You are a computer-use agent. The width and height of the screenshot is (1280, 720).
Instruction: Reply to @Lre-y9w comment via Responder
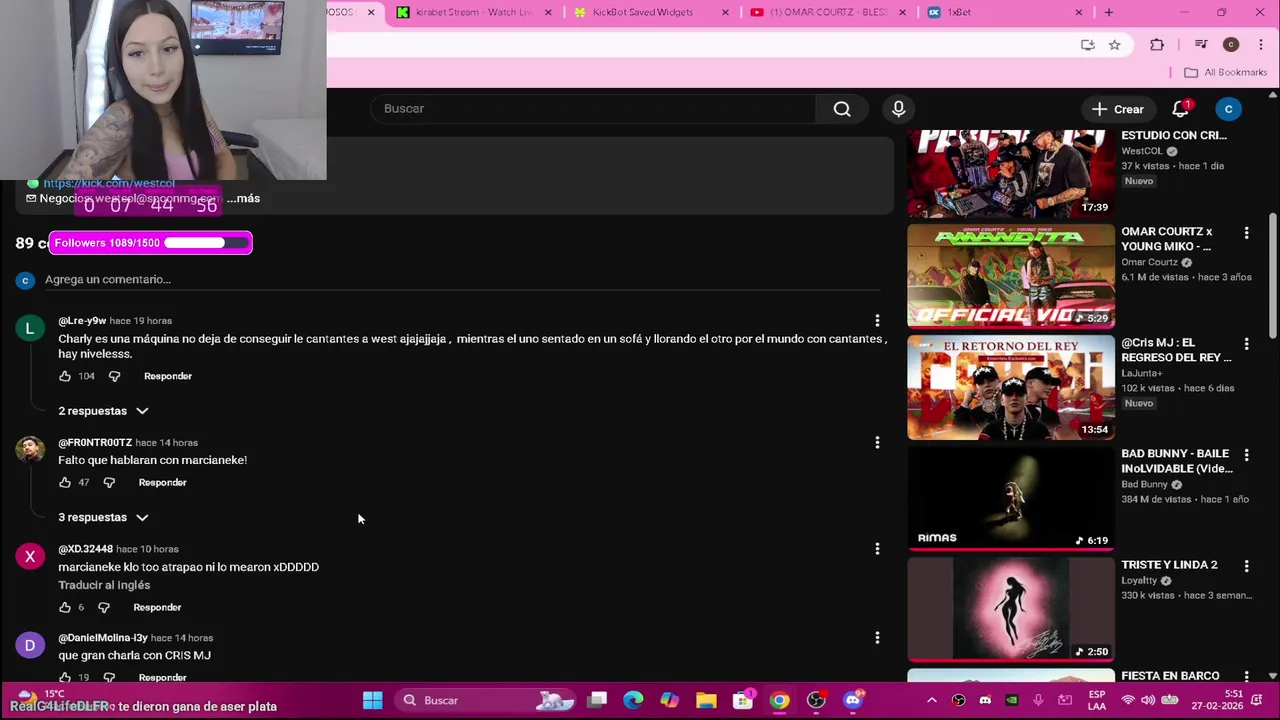pos(168,376)
